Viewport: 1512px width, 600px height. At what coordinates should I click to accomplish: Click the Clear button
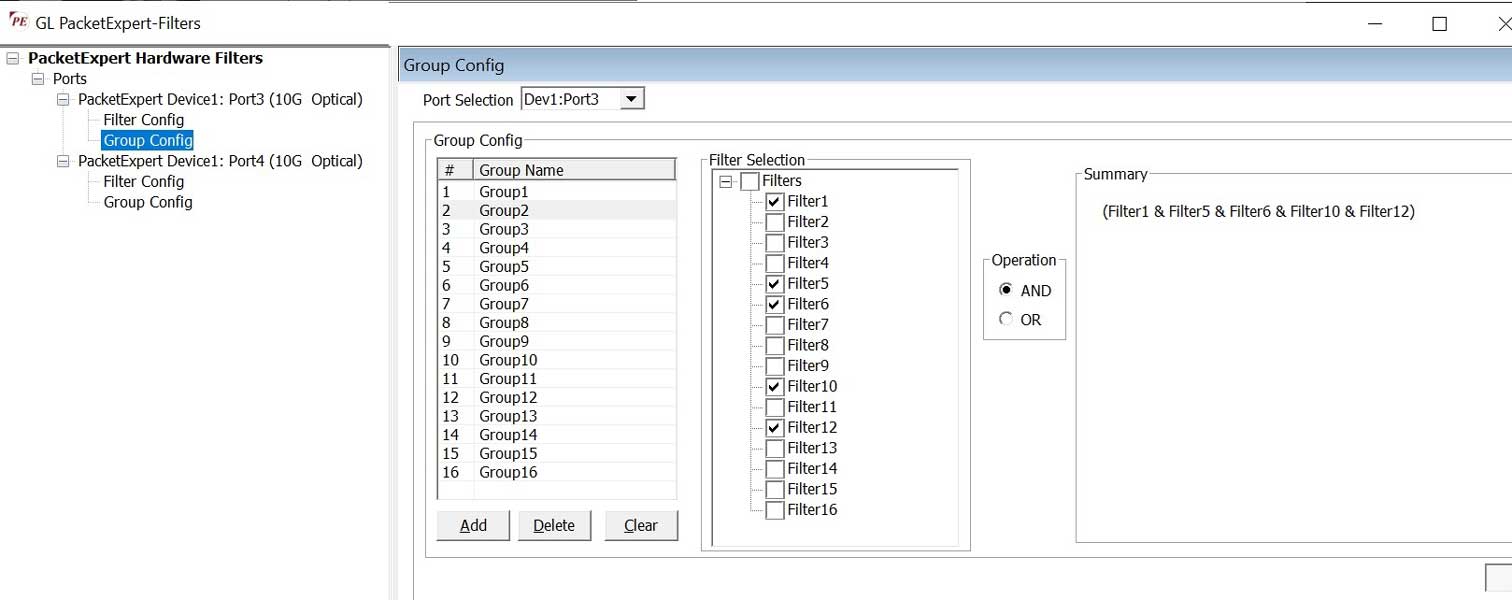click(641, 525)
